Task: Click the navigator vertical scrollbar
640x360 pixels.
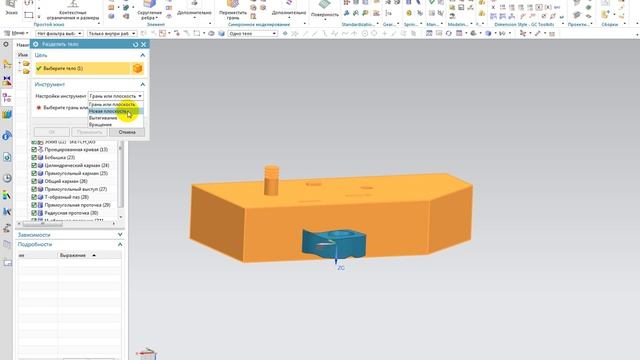Action: pos(120,176)
